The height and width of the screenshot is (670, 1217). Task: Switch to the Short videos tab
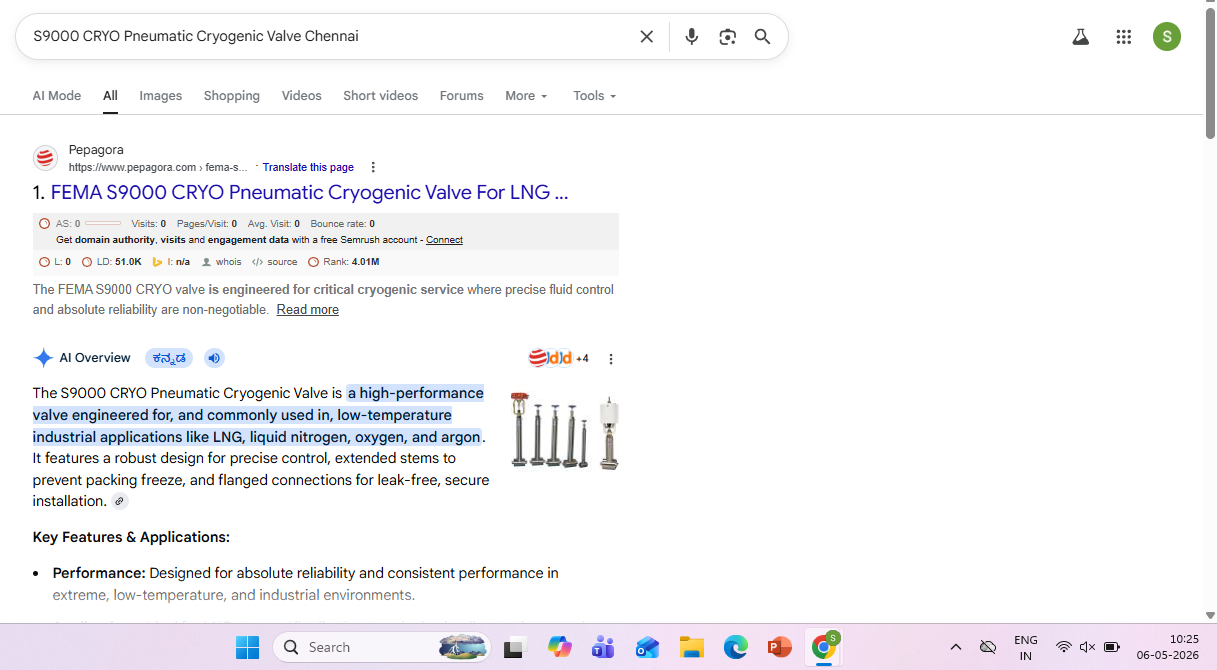coord(381,96)
